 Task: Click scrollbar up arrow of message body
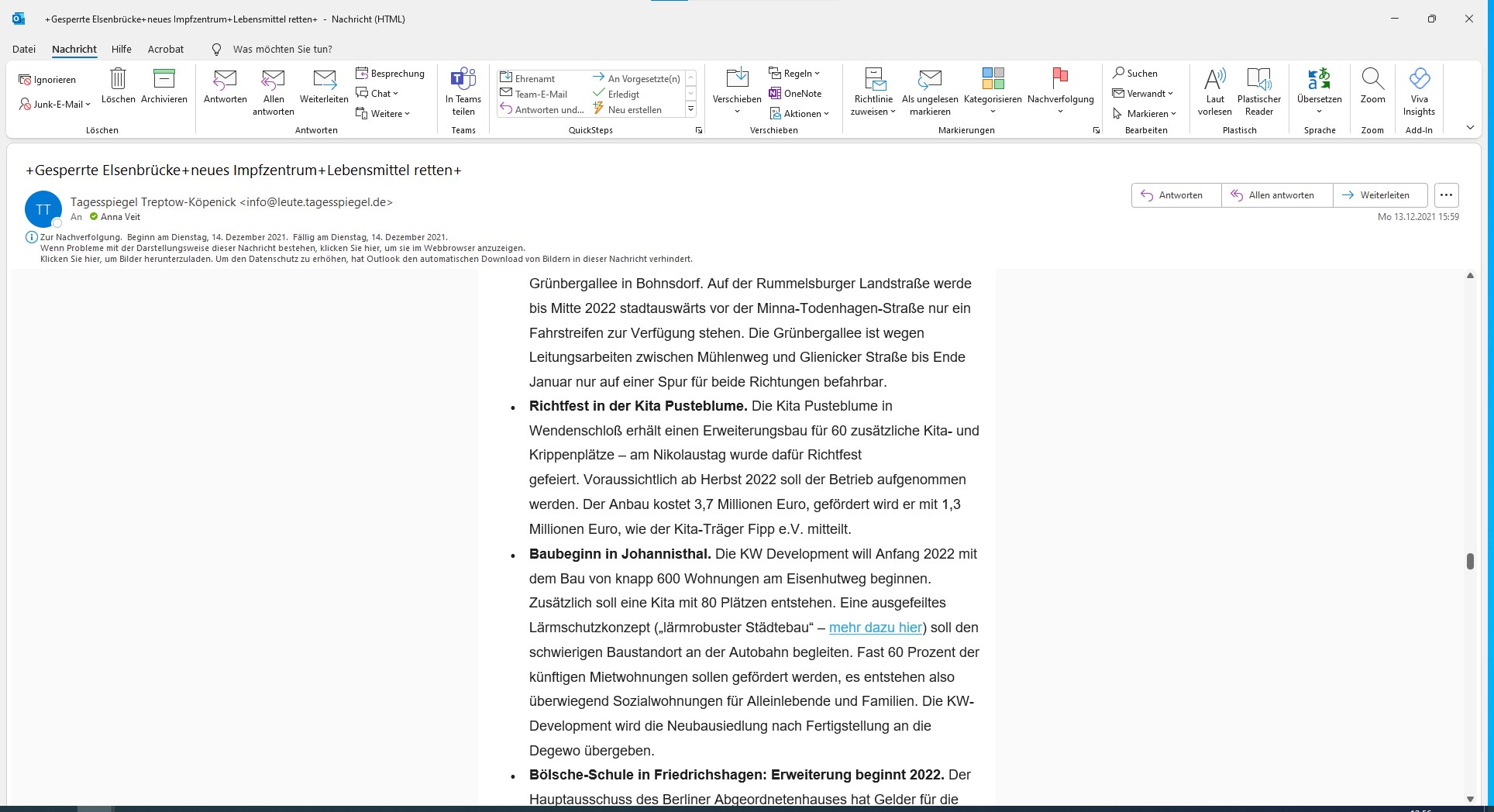(x=1470, y=276)
